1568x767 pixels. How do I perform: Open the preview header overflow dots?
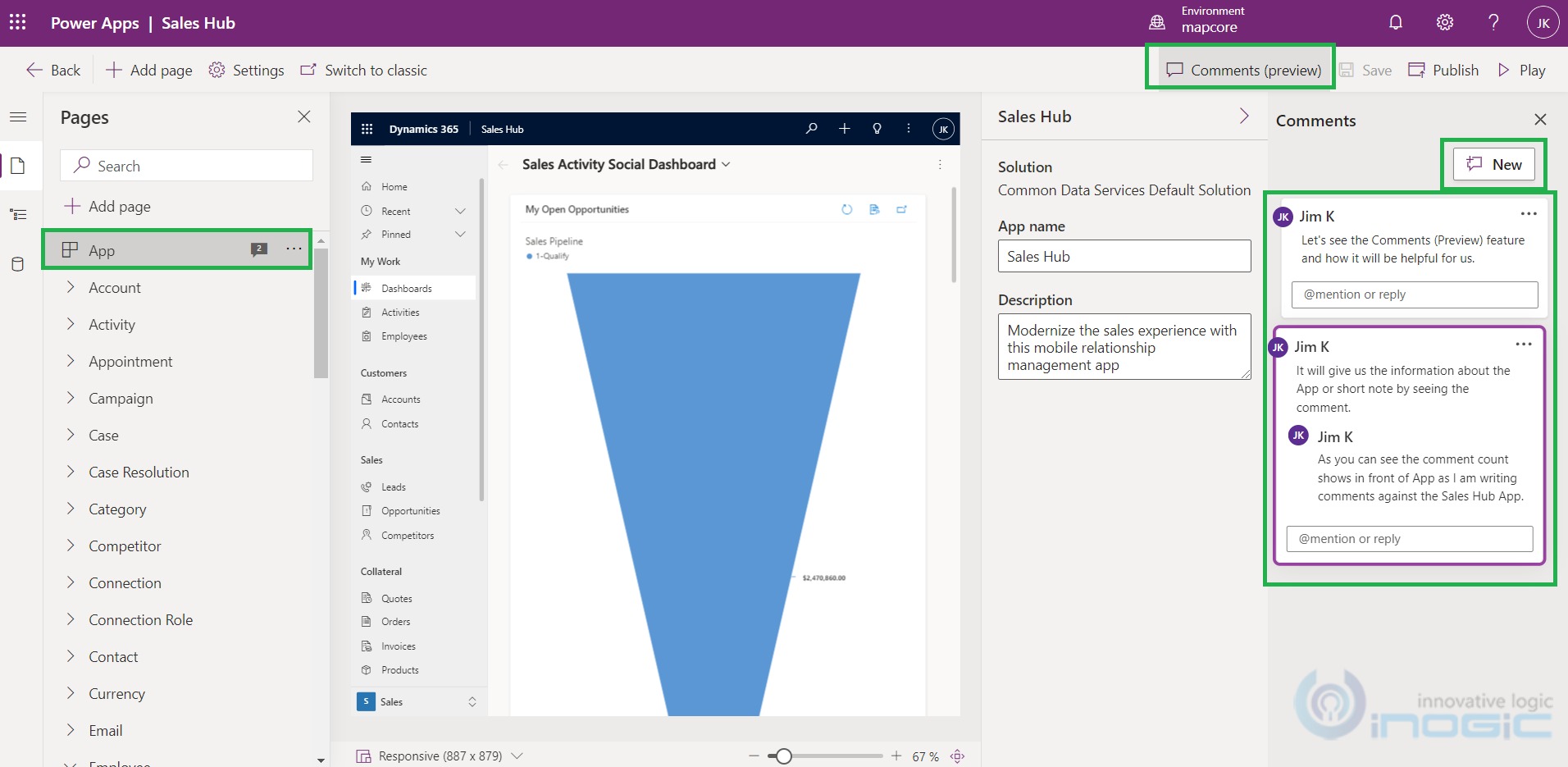pyautogui.click(x=908, y=129)
